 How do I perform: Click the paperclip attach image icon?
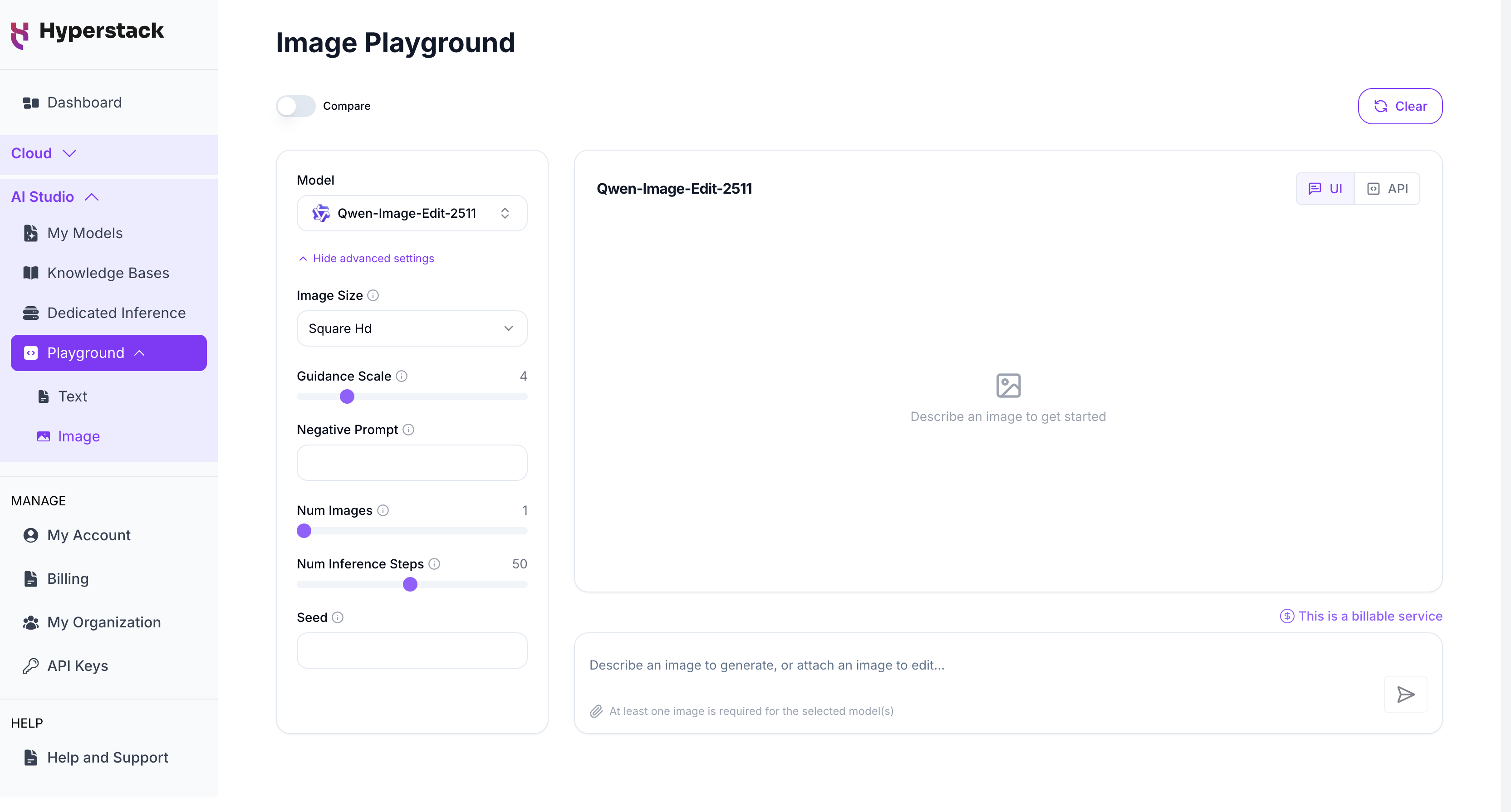[596, 711]
